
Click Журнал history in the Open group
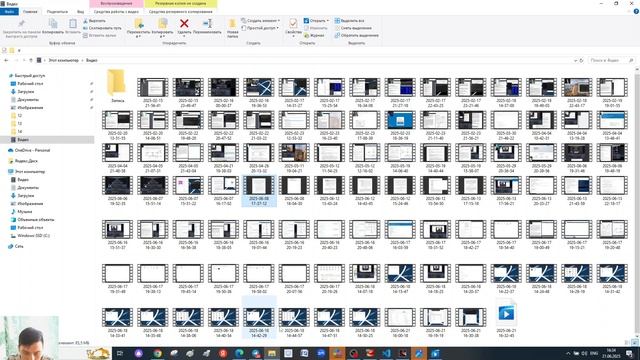pos(314,36)
